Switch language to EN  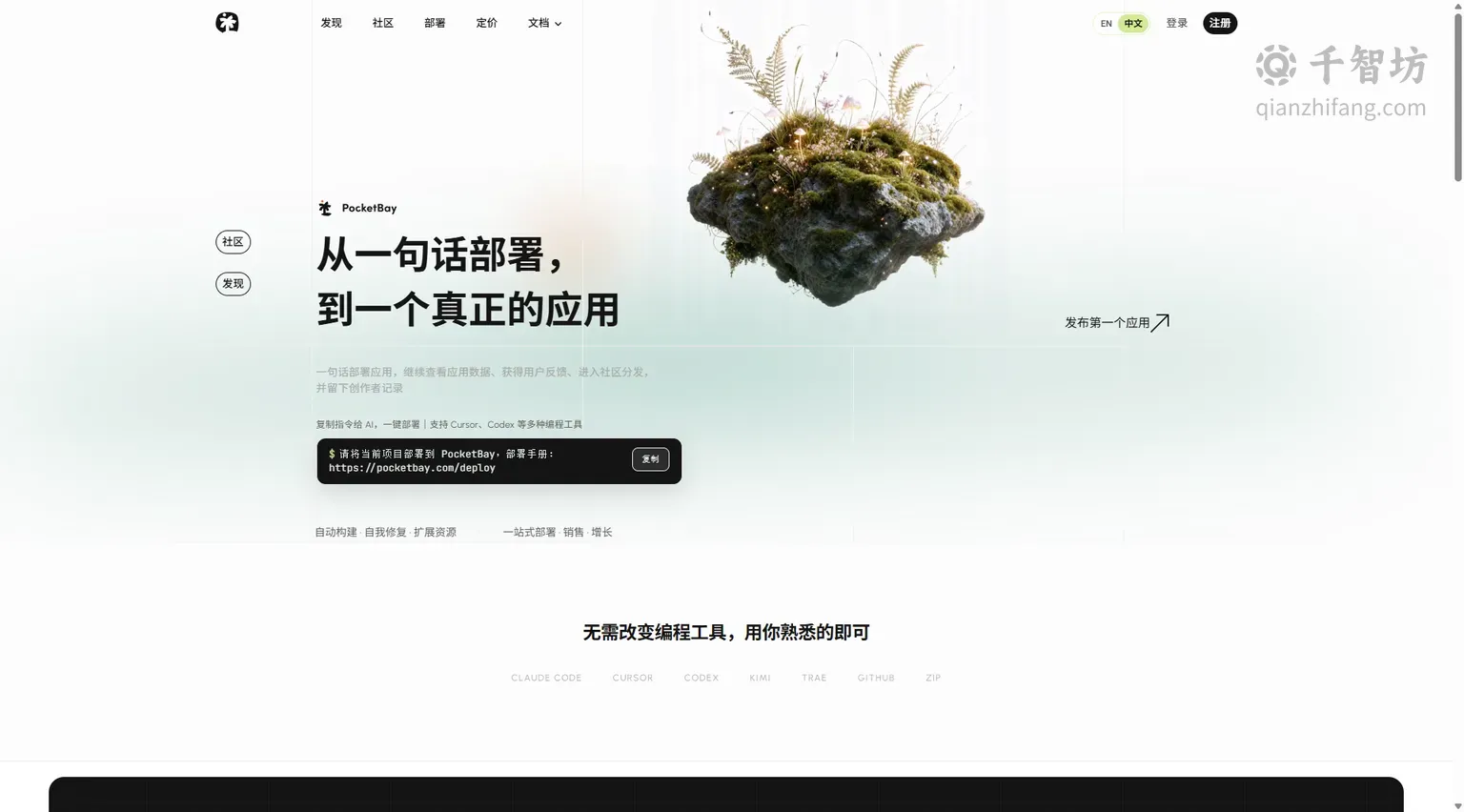1106,24
